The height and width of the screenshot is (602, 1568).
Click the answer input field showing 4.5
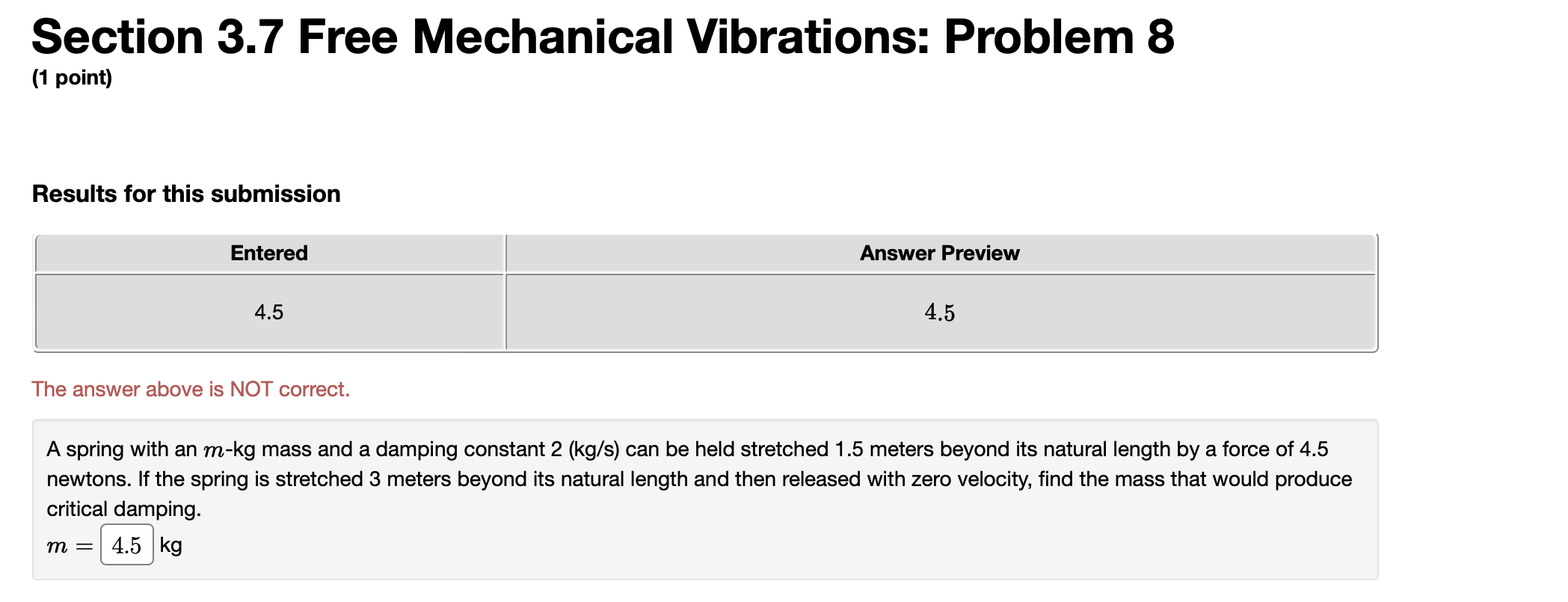pos(127,546)
